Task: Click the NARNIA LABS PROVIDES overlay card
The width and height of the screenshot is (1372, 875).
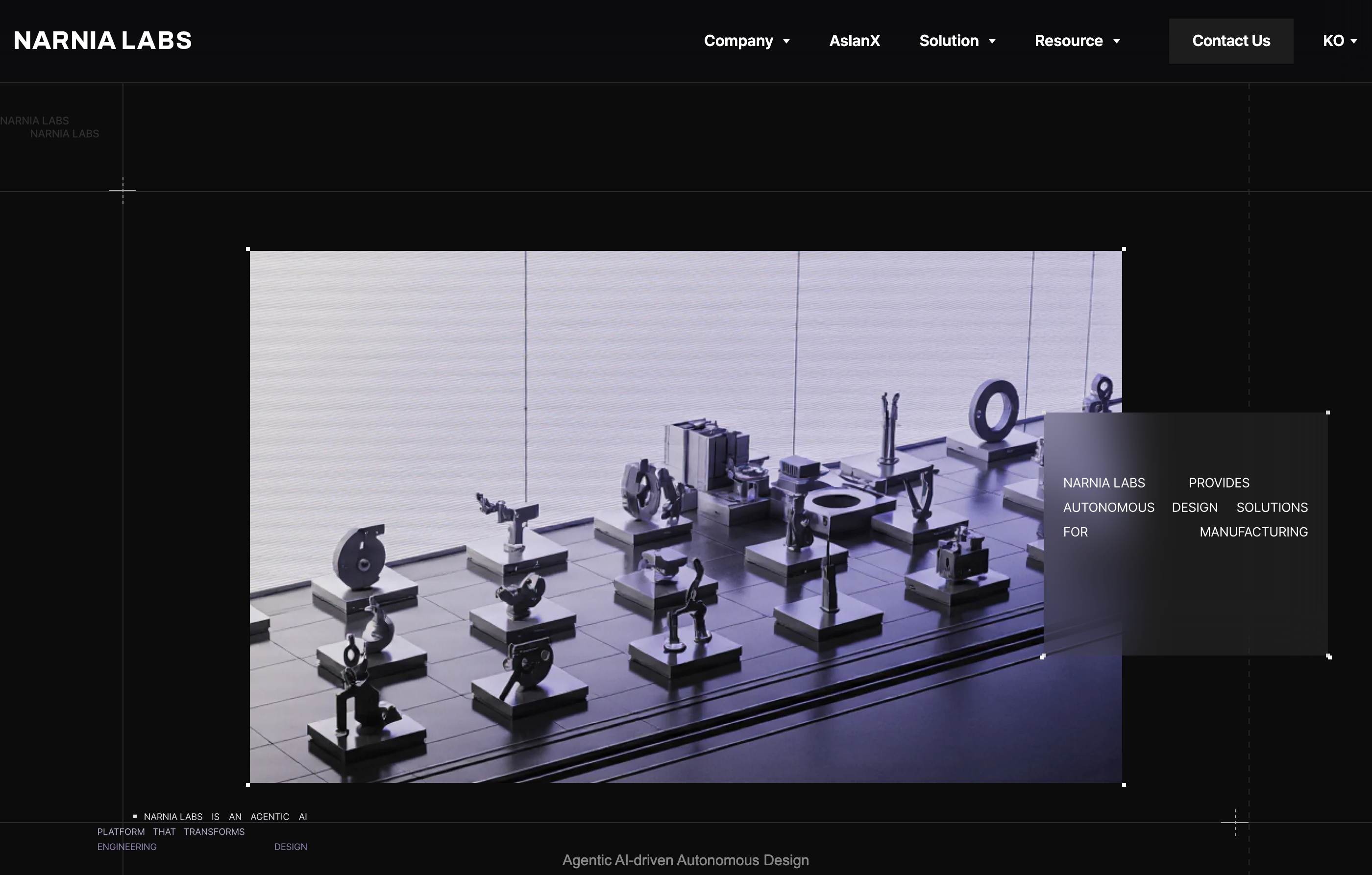Action: tap(1186, 534)
